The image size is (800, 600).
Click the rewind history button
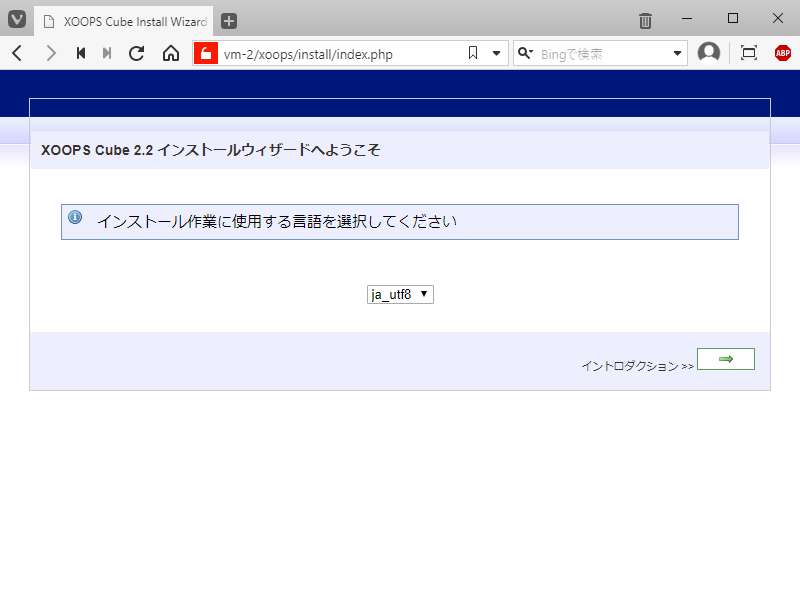pos(81,53)
